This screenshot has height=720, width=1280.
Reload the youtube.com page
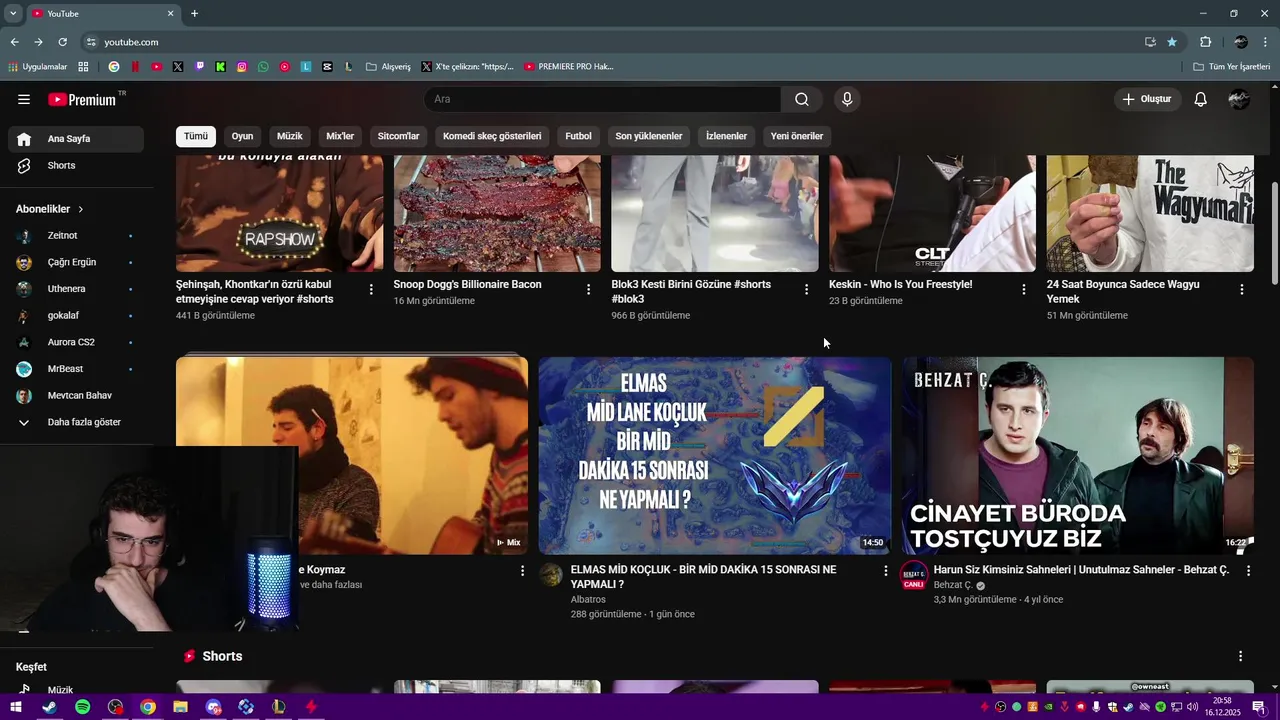point(62,42)
